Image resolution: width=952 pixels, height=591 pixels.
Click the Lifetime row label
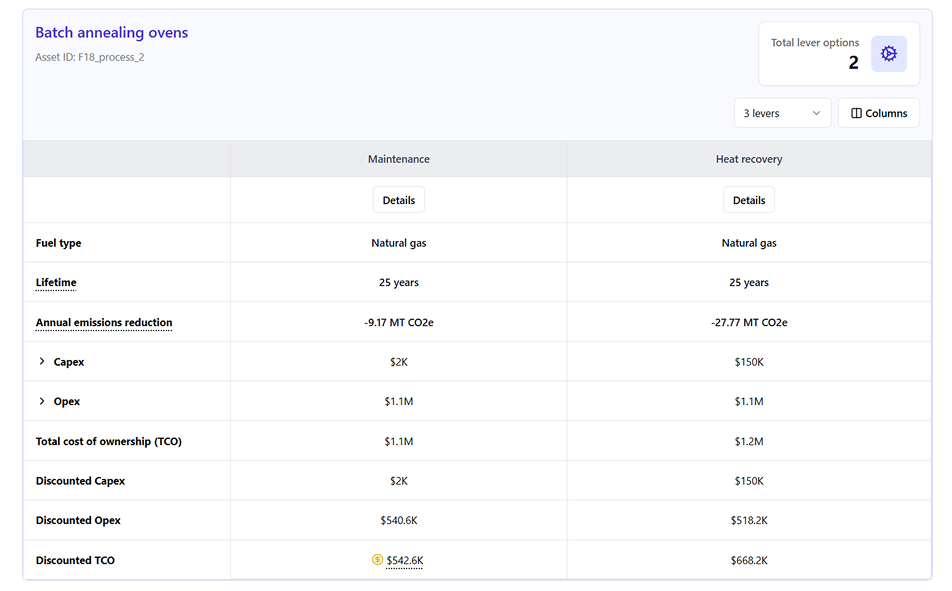click(56, 282)
